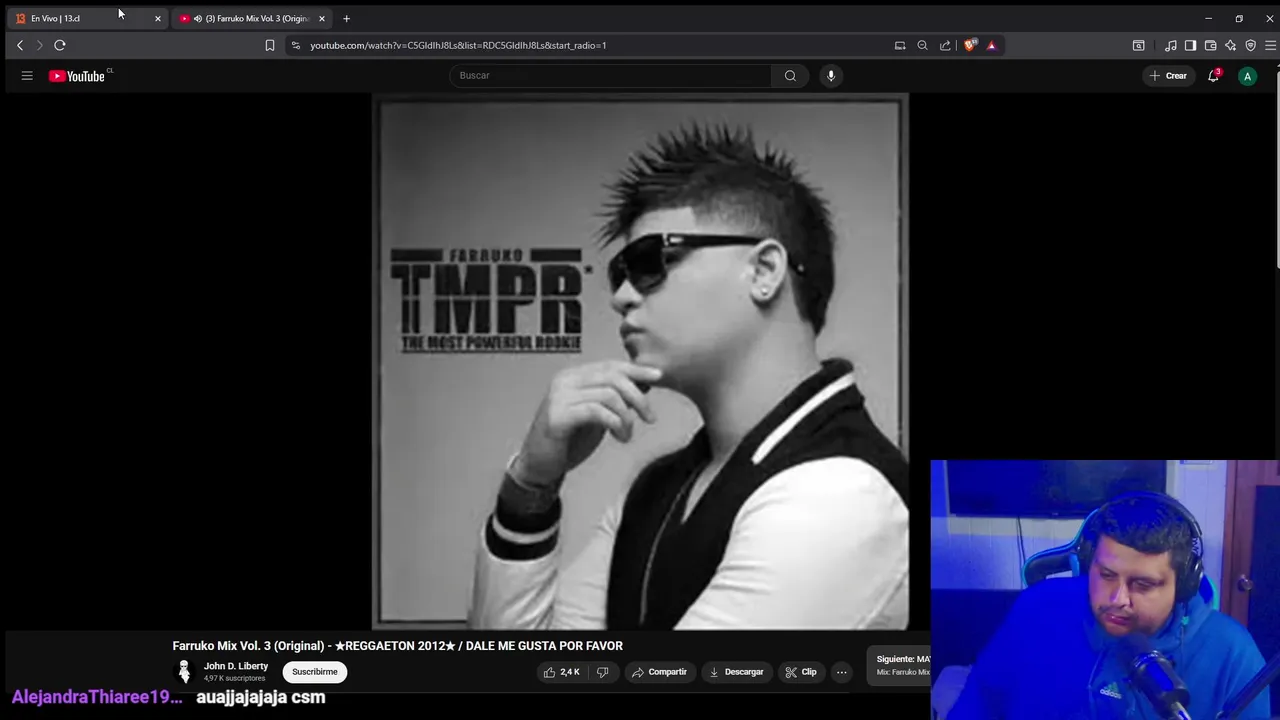Dislike the video
This screenshot has width=1280, height=720.
click(602, 672)
